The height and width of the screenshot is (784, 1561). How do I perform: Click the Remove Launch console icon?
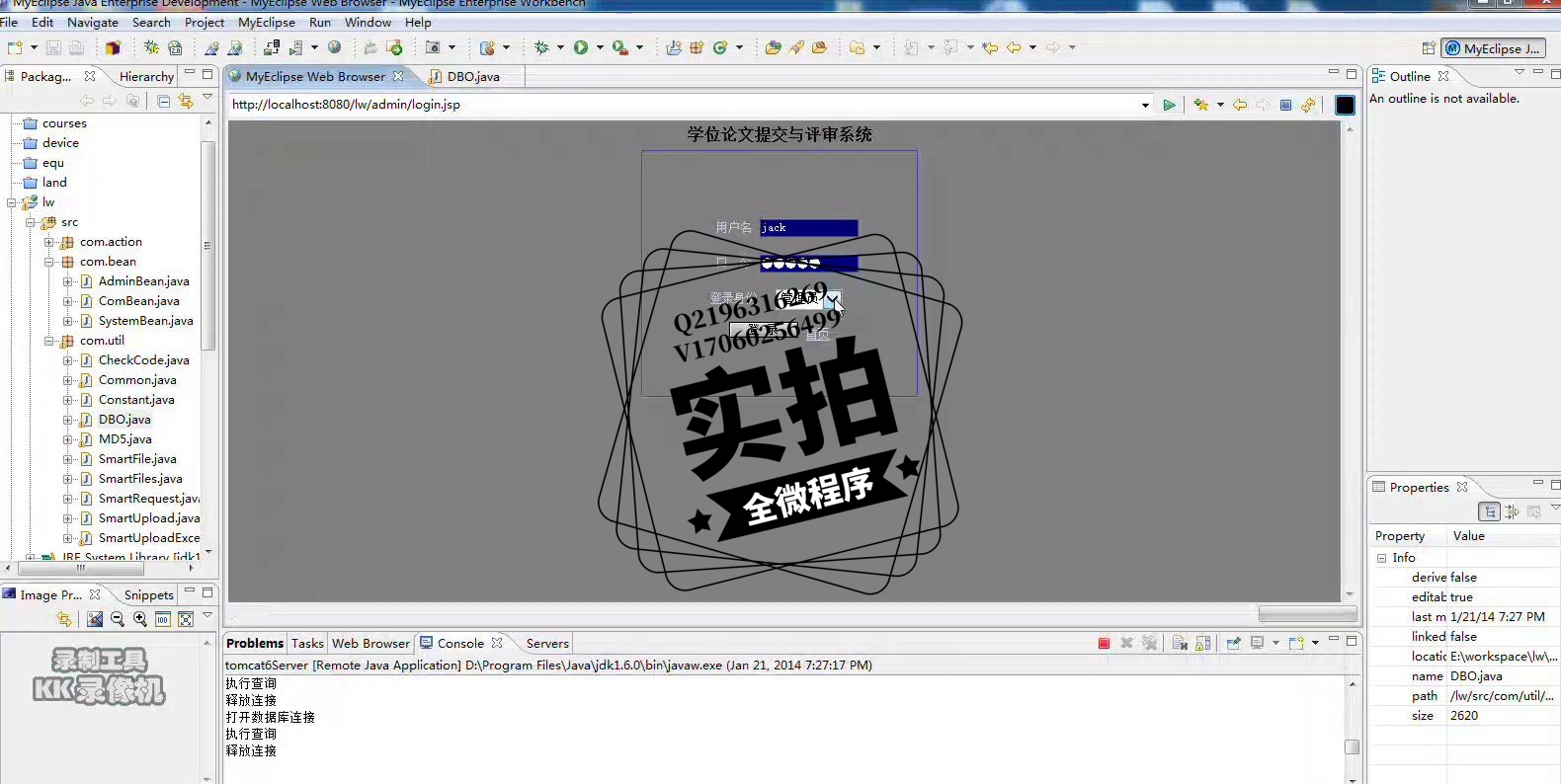coord(1126,643)
